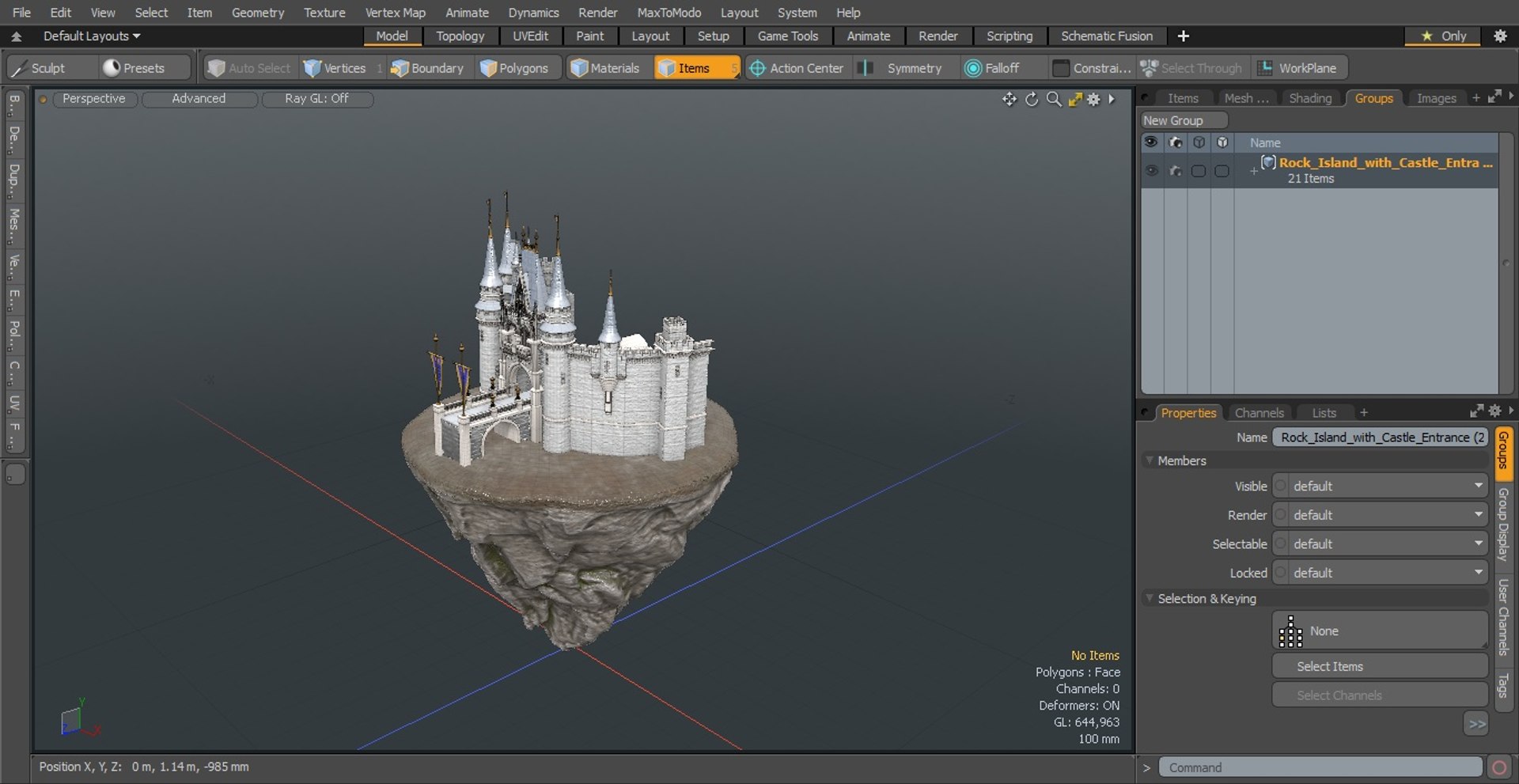
Task: Toggle the orange viewport dot indicator
Action: pyautogui.click(x=44, y=99)
